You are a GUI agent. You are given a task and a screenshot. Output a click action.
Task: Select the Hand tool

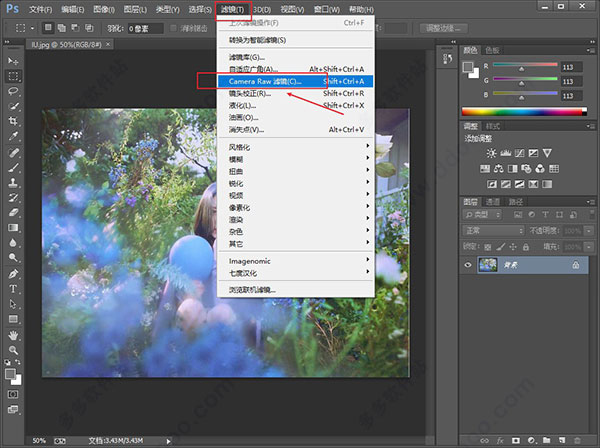click(13, 336)
